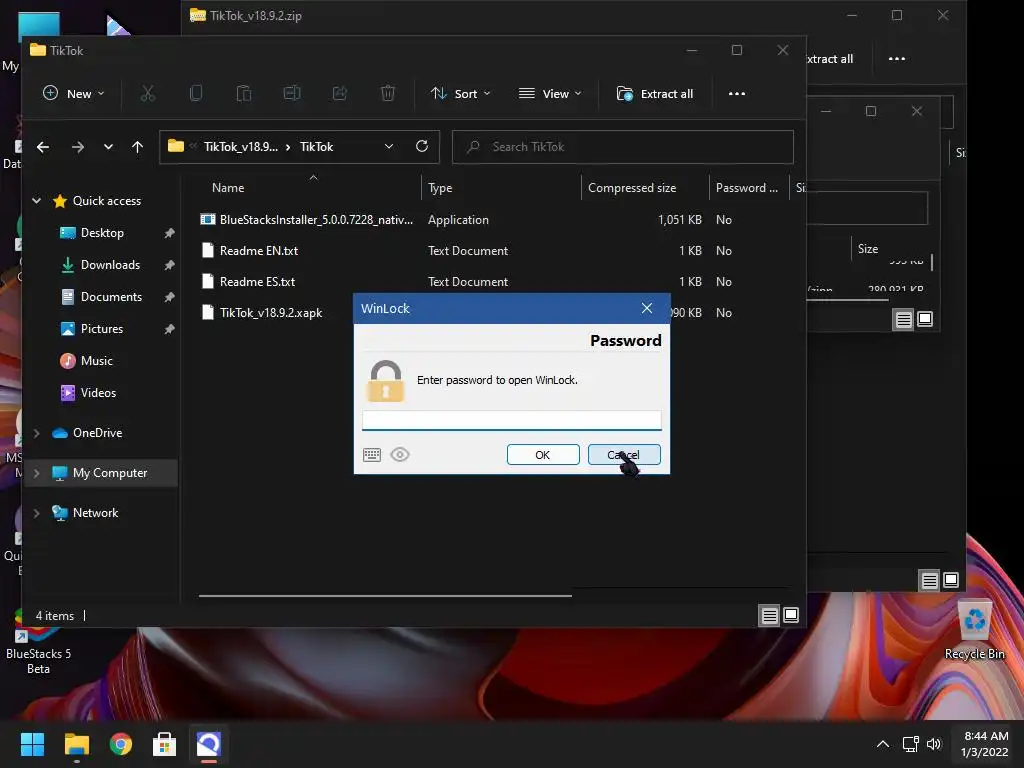This screenshot has width=1024, height=768.
Task: Open the New item dropdown
Action: pos(73,93)
